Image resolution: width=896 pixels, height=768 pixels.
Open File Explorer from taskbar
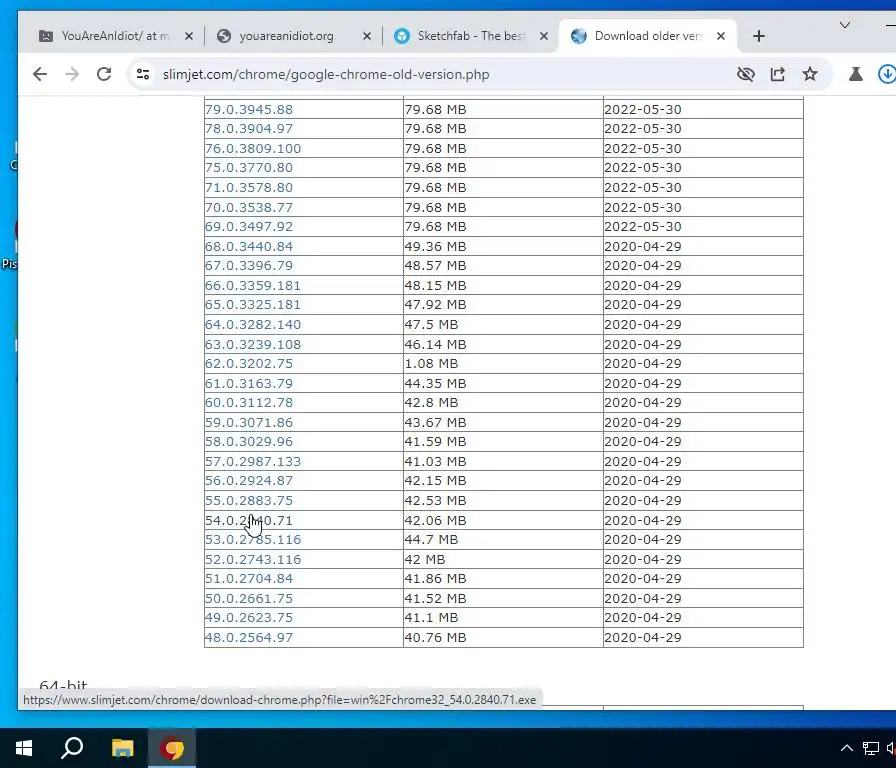point(122,748)
